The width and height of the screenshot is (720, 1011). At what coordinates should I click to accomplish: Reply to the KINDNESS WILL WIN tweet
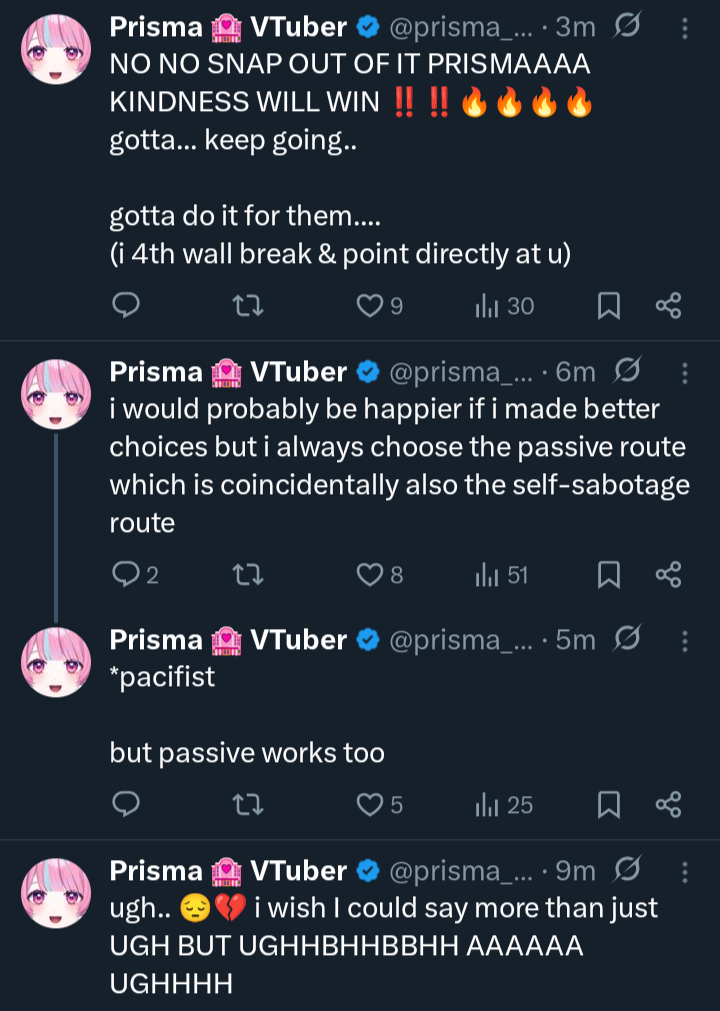pos(124,306)
